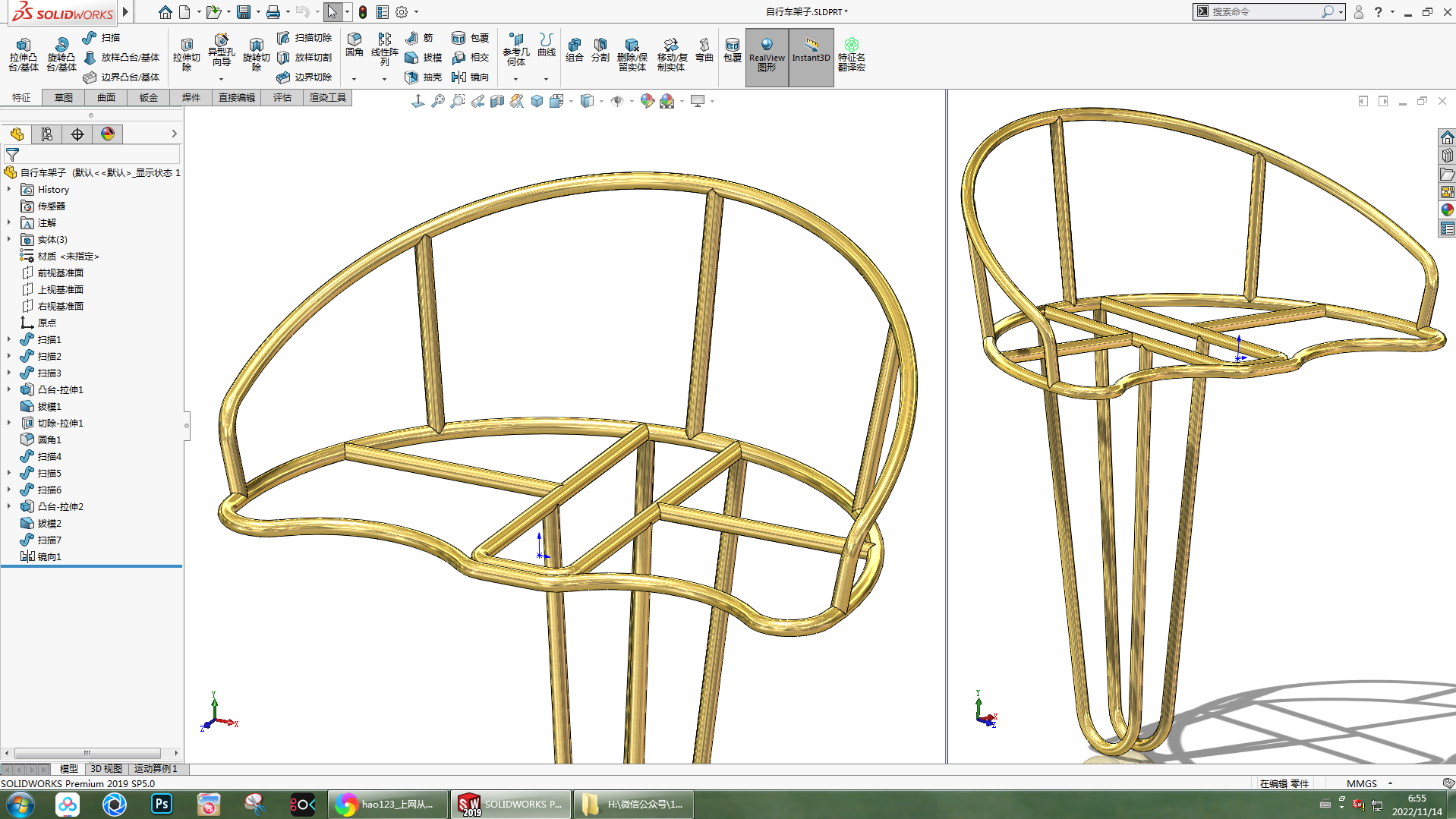Open the 焊件 weldments ribbon tab
1456x819 pixels.
point(191,98)
